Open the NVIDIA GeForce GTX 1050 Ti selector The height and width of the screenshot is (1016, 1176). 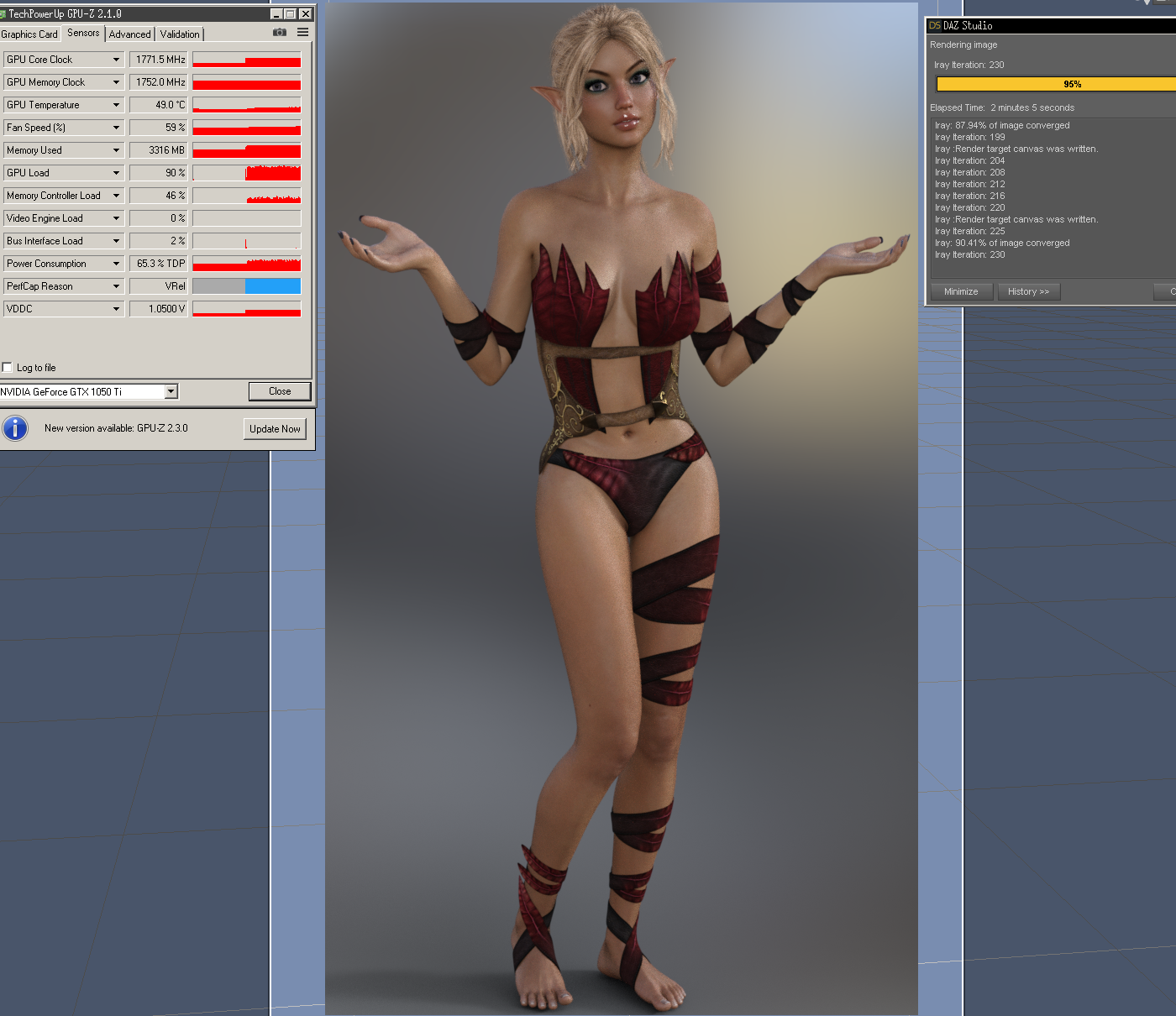click(x=88, y=391)
